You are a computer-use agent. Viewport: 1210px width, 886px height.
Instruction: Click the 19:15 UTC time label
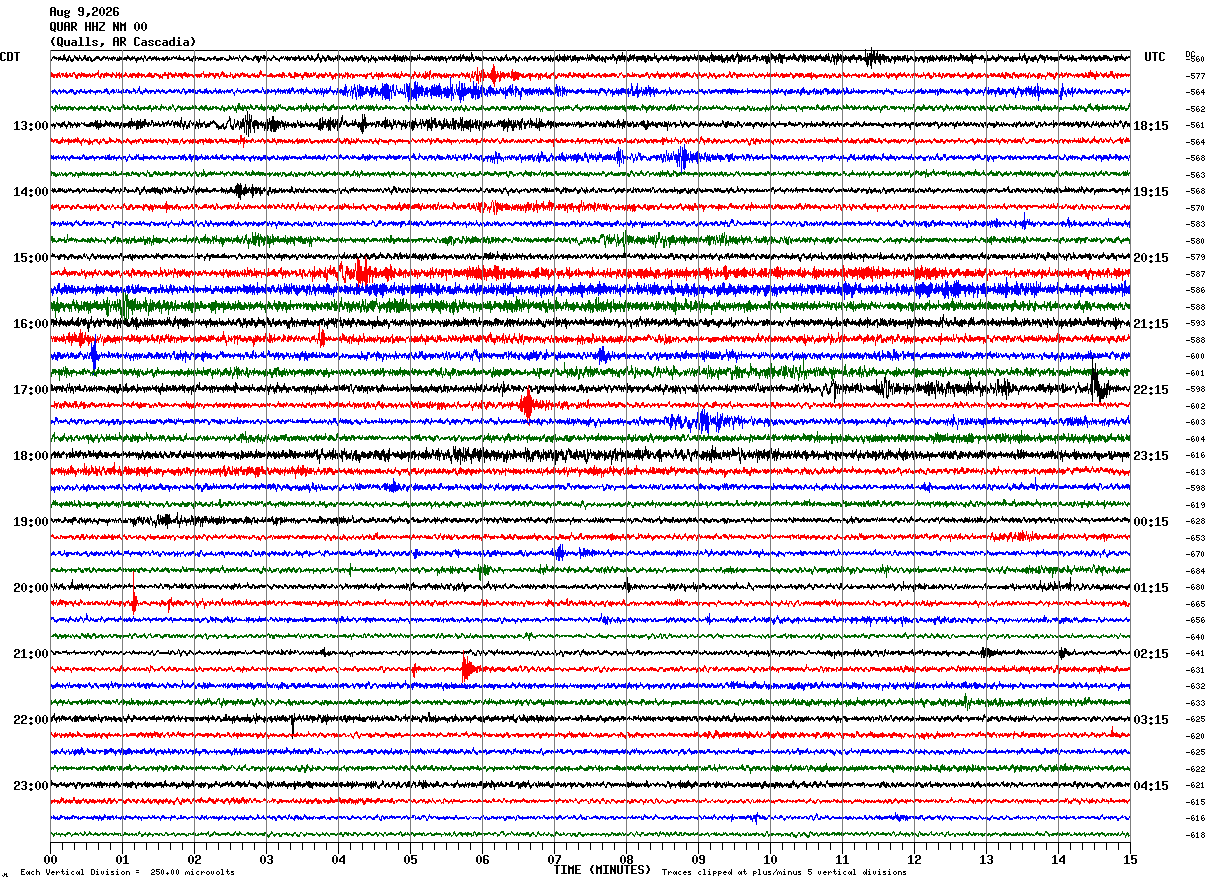[1151, 192]
